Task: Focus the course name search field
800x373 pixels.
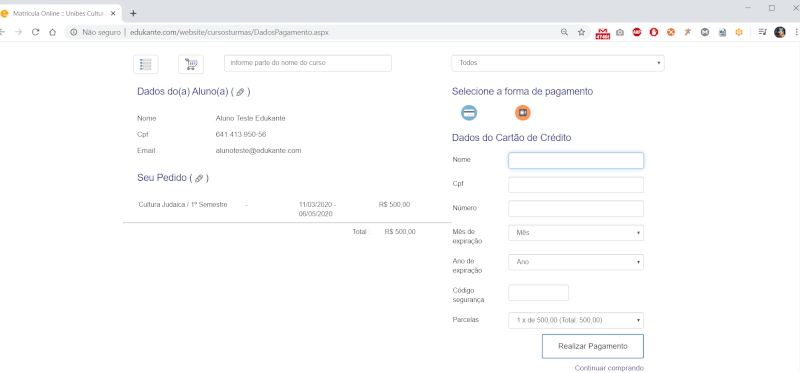Action: (x=308, y=63)
